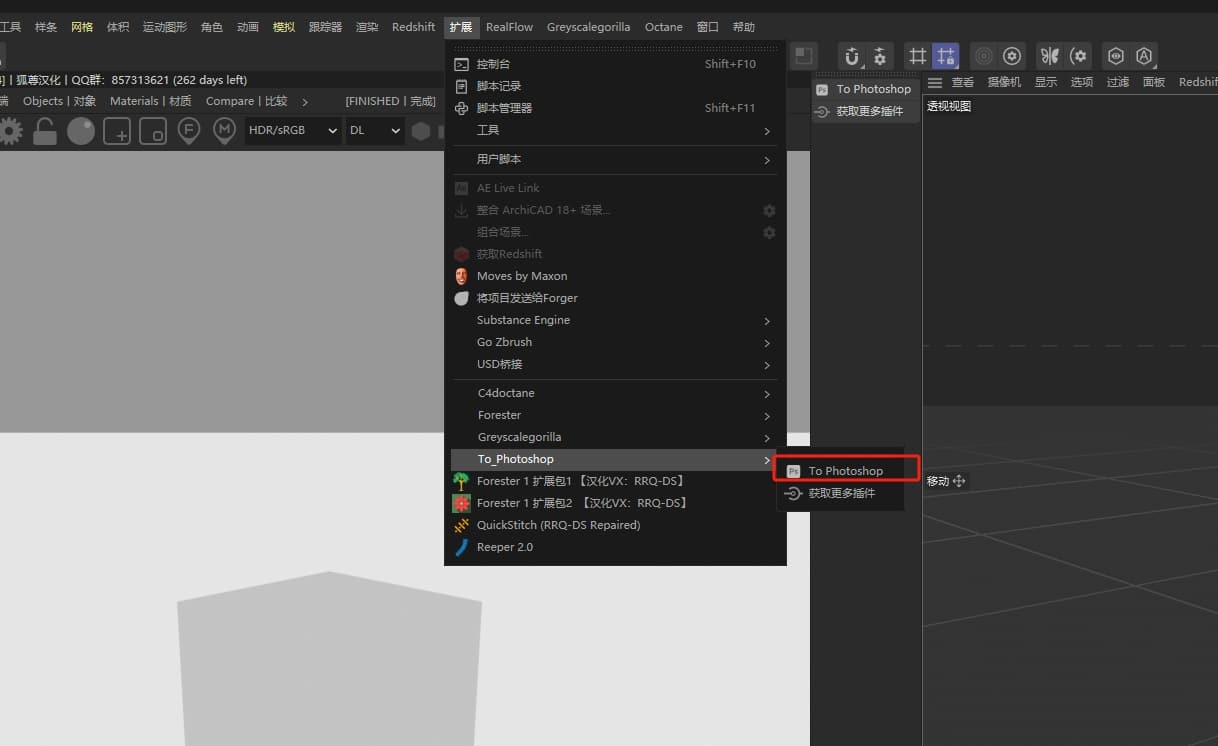Image resolution: width=1218 pixels, height=746 pixels.
Task: Open the HDR/sRGB dropdown
Action: click(292, 130)
